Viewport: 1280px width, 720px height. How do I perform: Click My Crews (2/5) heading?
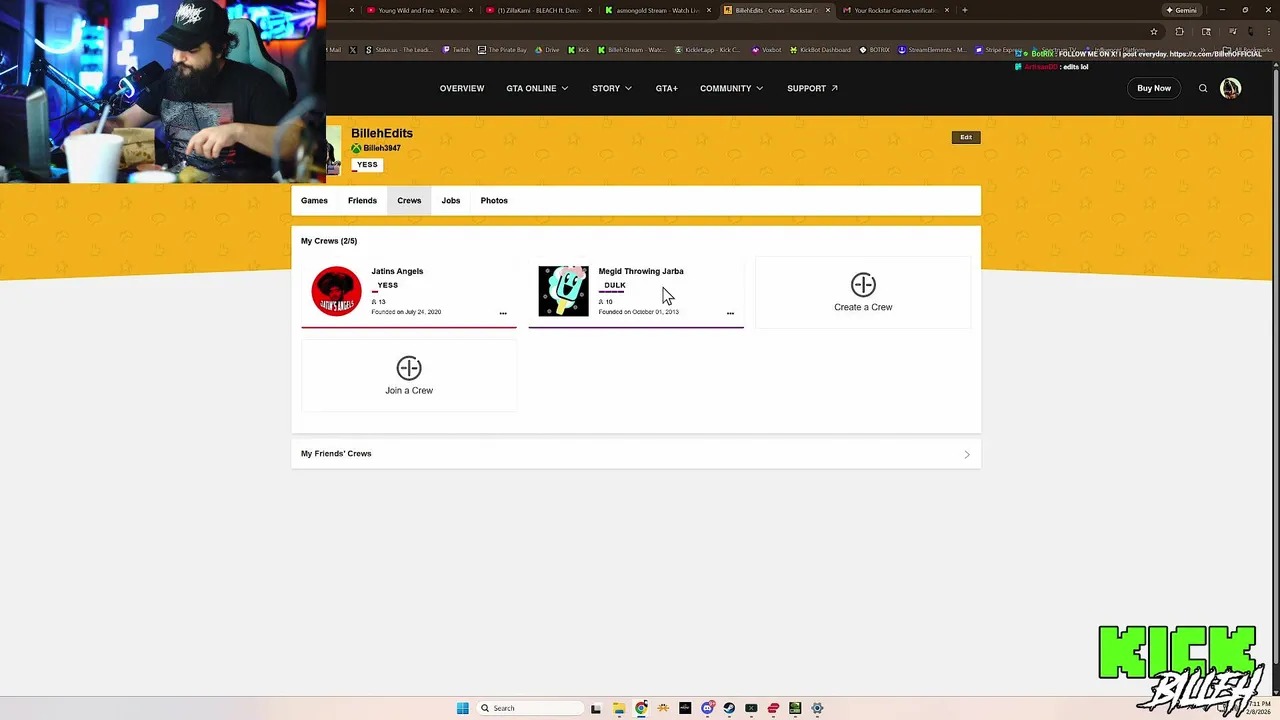point(329,241)
